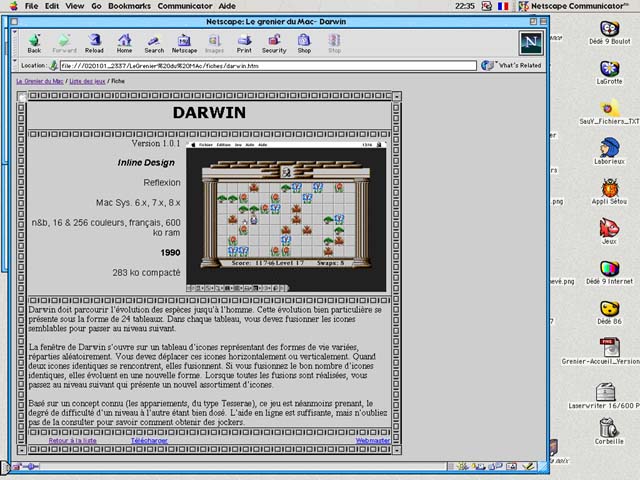Image resolution: width=640 pixels, height=480 pixels.
Task: Open the File menu
Action: coord(31,6)
